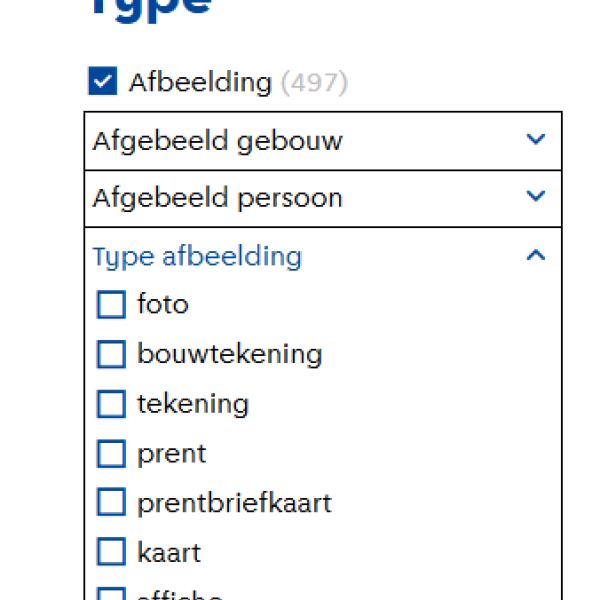The height and width of the screenshot is (600, 600).
Task: Select the prent checkbox
Action: click(111, 453)
